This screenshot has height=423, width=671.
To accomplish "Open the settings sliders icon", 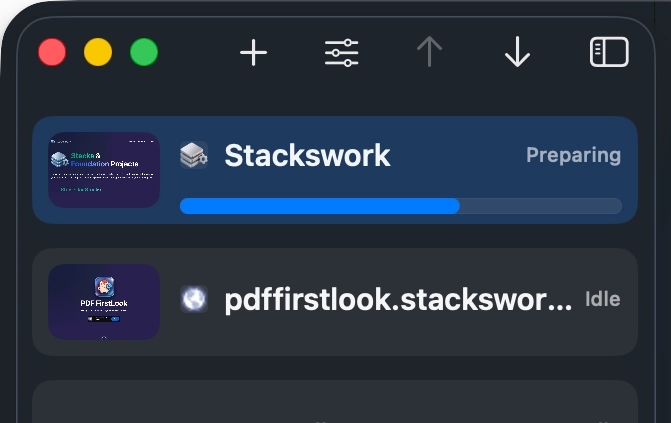I will coord(341,53).
